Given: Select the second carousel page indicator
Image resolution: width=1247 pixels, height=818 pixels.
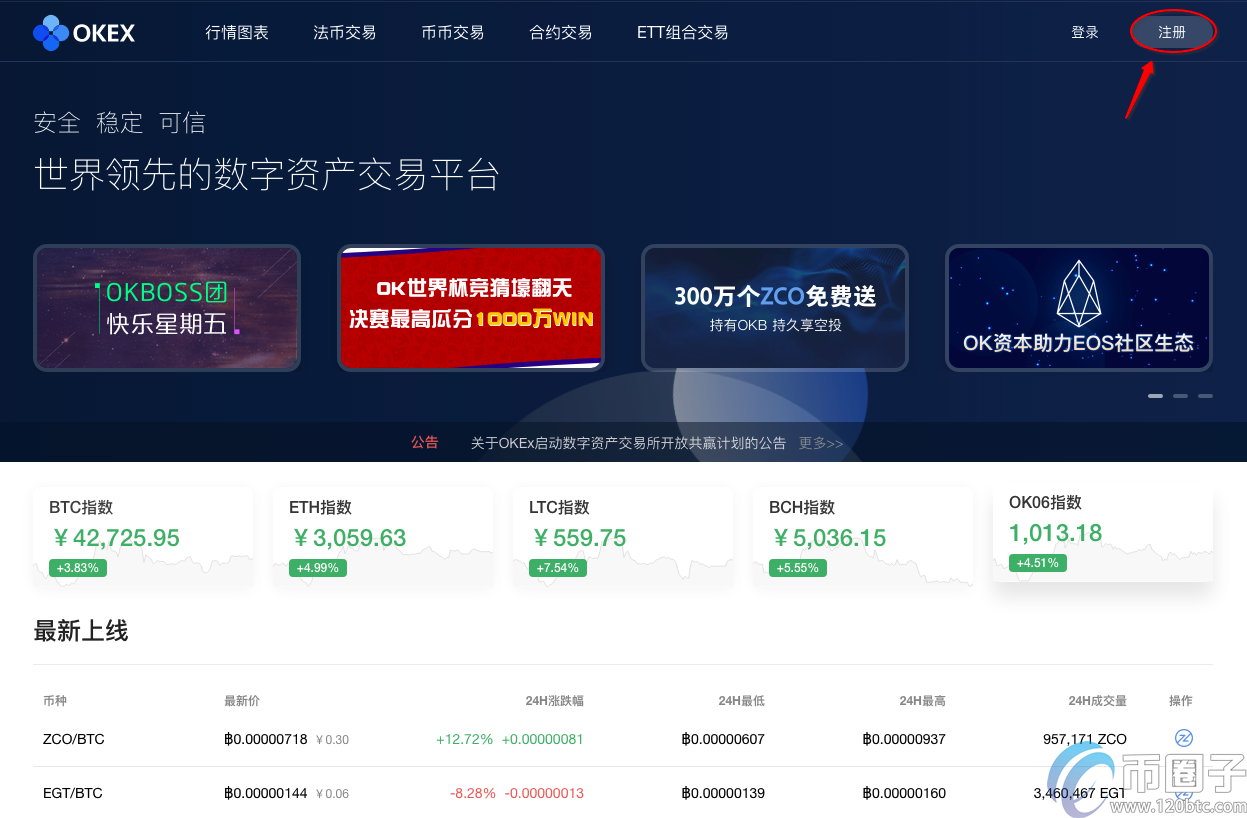Looking at the screenshot, I should pyautogui.click(x=1180, y=396).
